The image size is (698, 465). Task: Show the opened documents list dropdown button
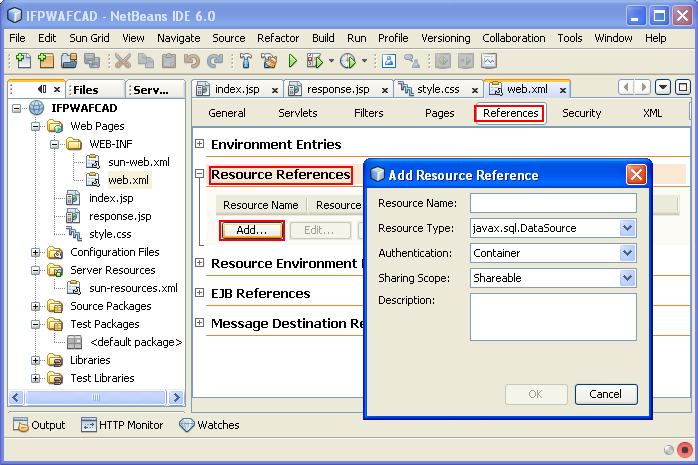(663, 87)
